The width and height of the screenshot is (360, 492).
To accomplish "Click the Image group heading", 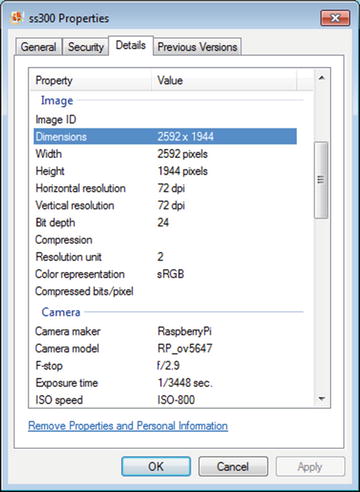I will coord(57,100).
